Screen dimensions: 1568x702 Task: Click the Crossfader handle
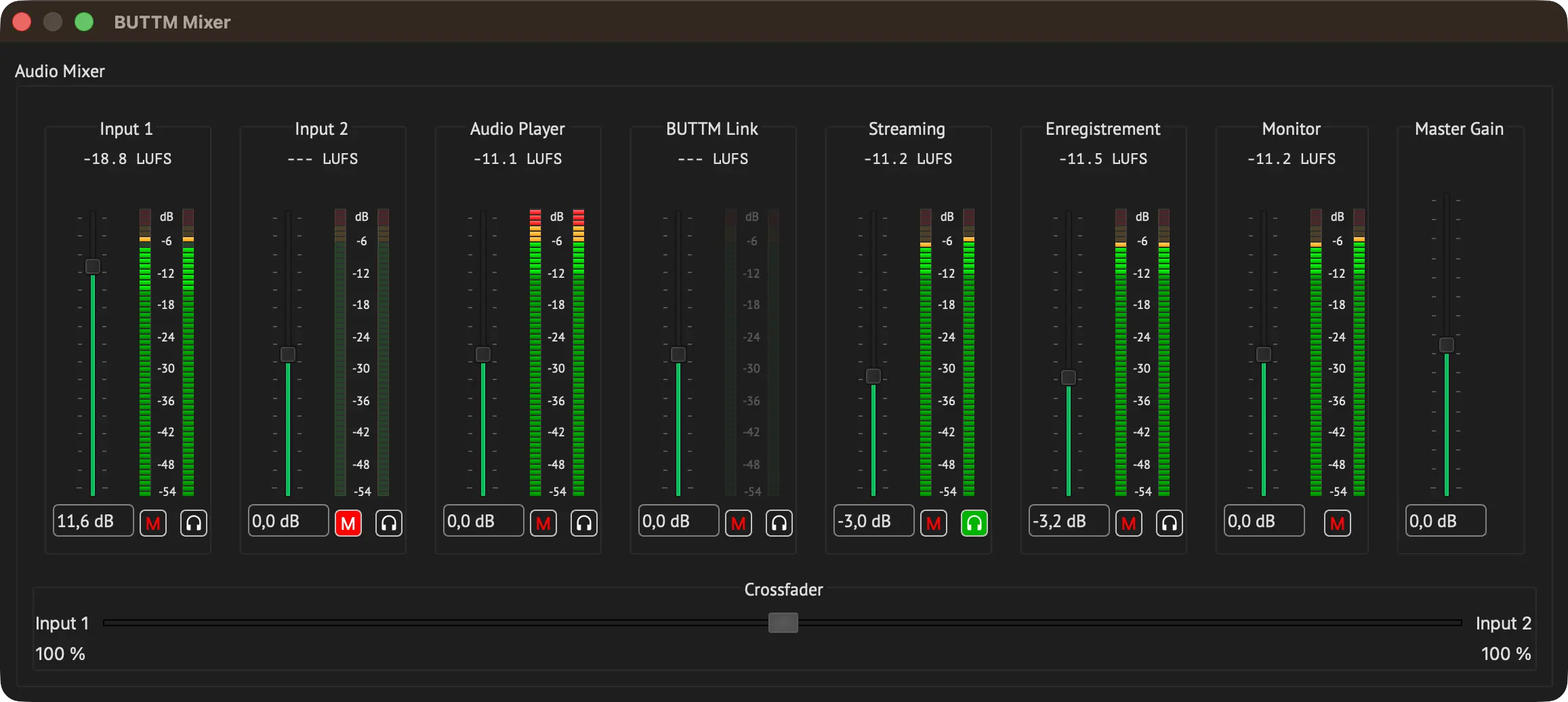pos(783,623)
